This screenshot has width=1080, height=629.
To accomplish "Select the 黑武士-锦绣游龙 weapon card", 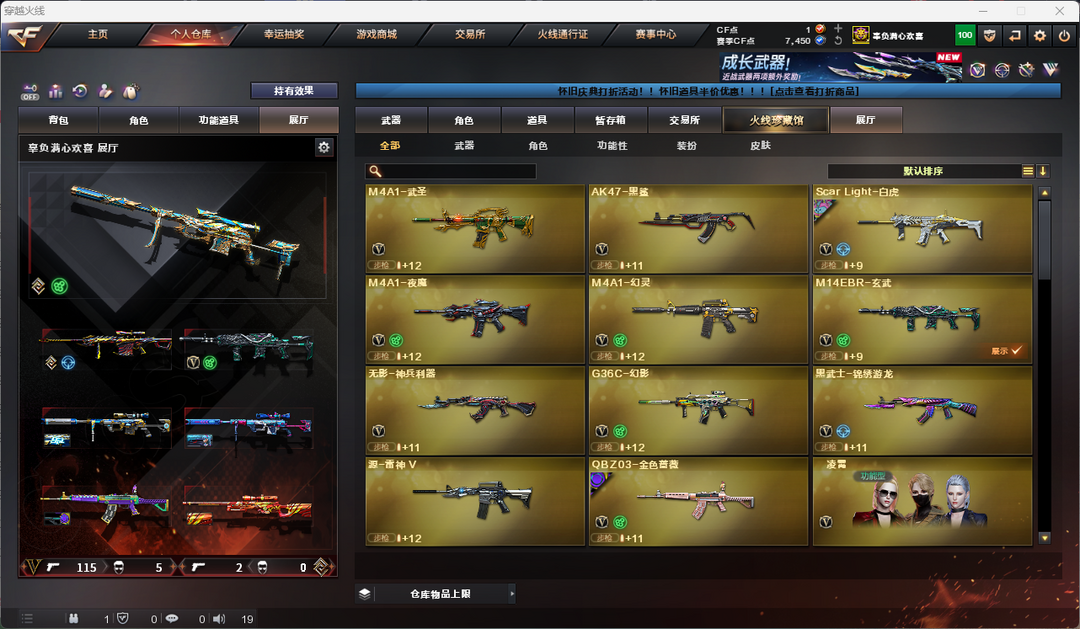I will pos(922,411).
